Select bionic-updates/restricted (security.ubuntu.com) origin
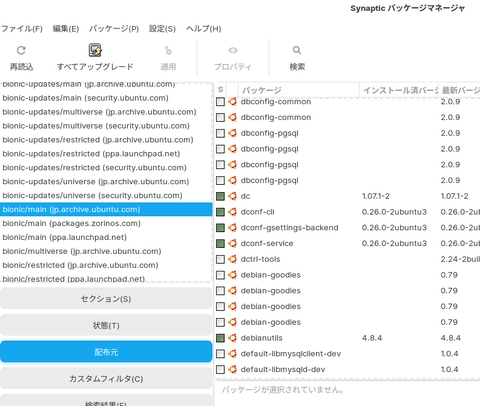Viewport: 480px width, 406px height. [106, 168]
